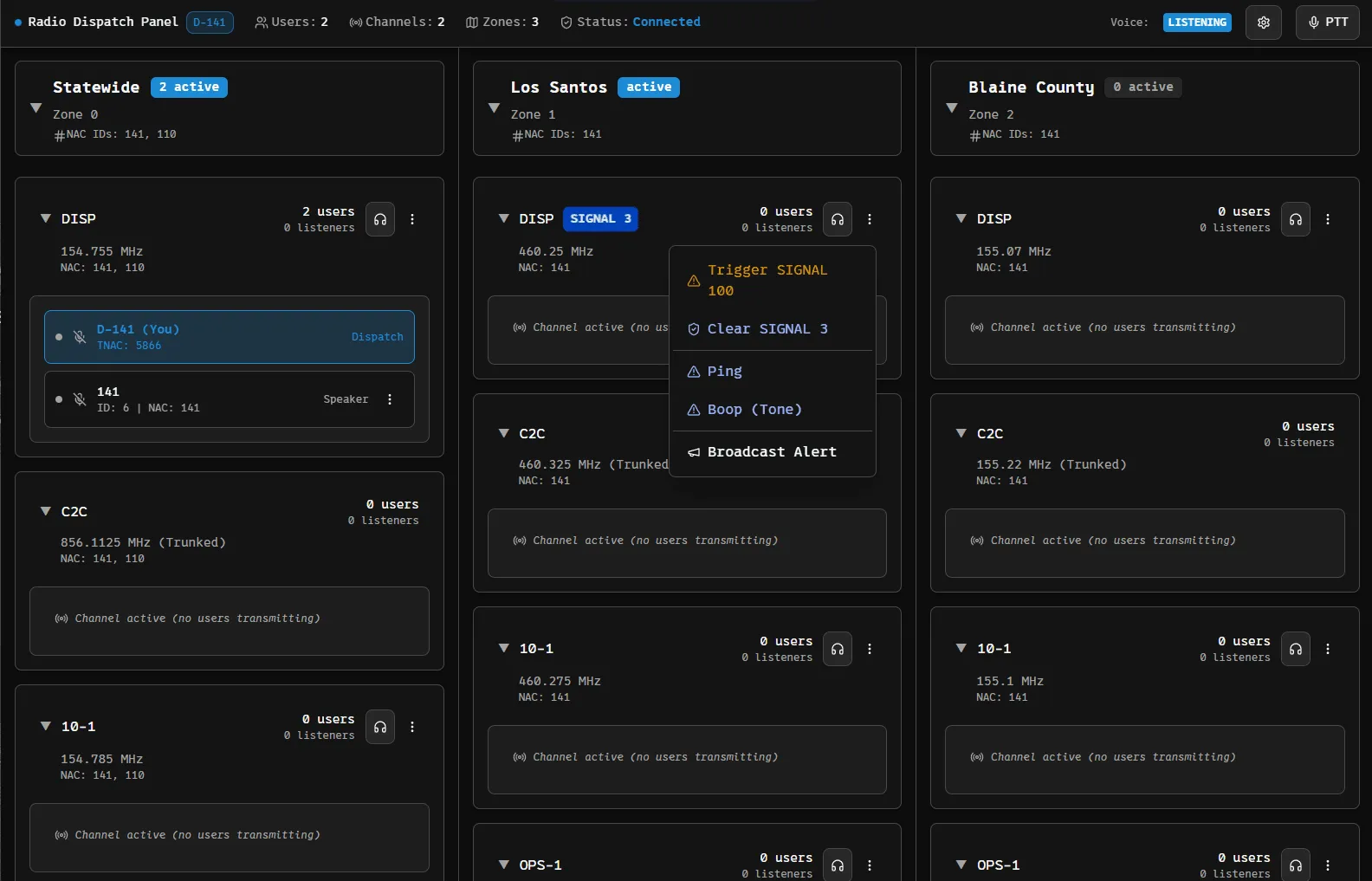
Task: Collapse the Statewide zone
Action: pos(36,108)
